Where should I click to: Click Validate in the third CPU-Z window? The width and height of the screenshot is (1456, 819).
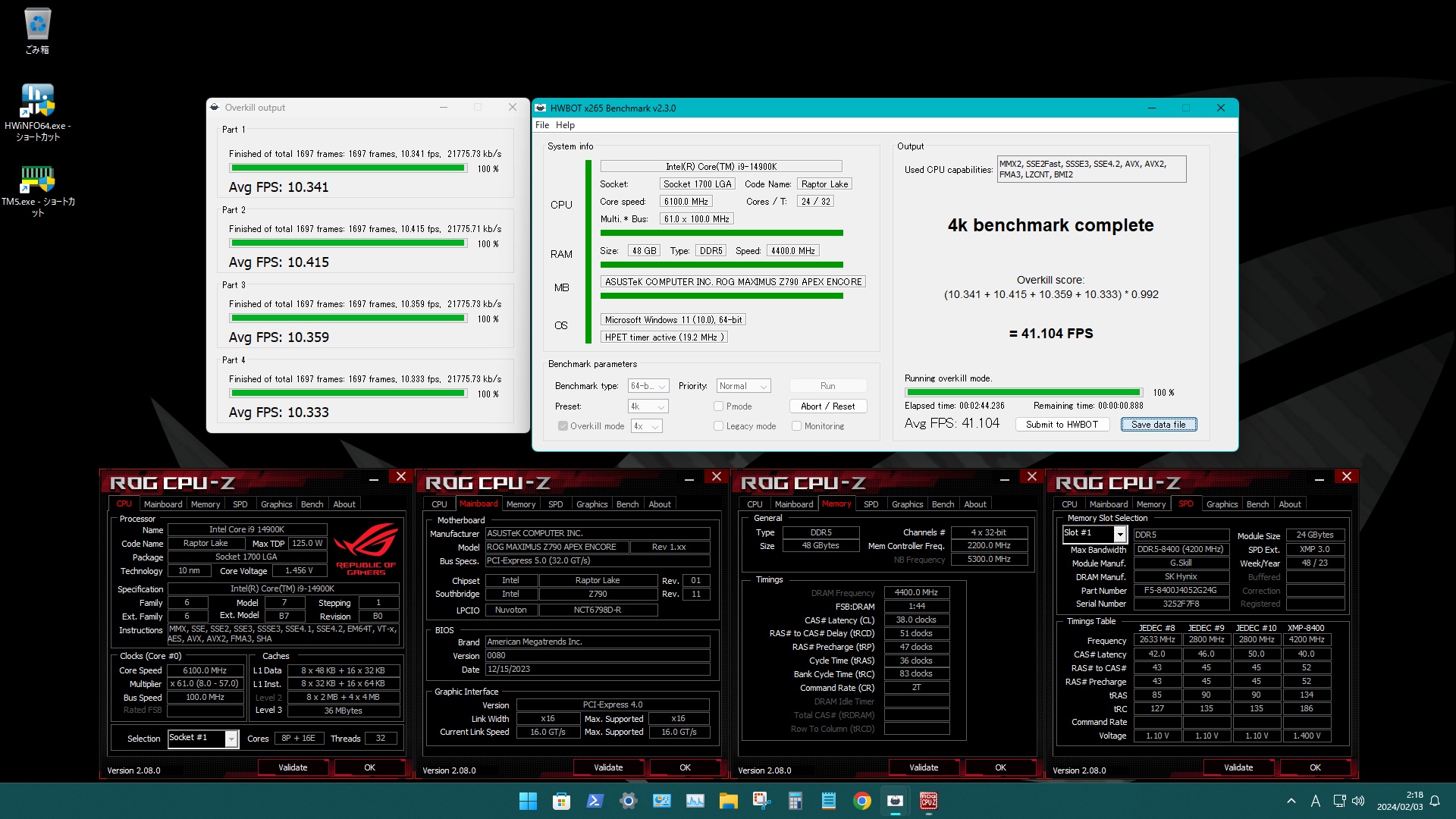[x=924, y=767]
